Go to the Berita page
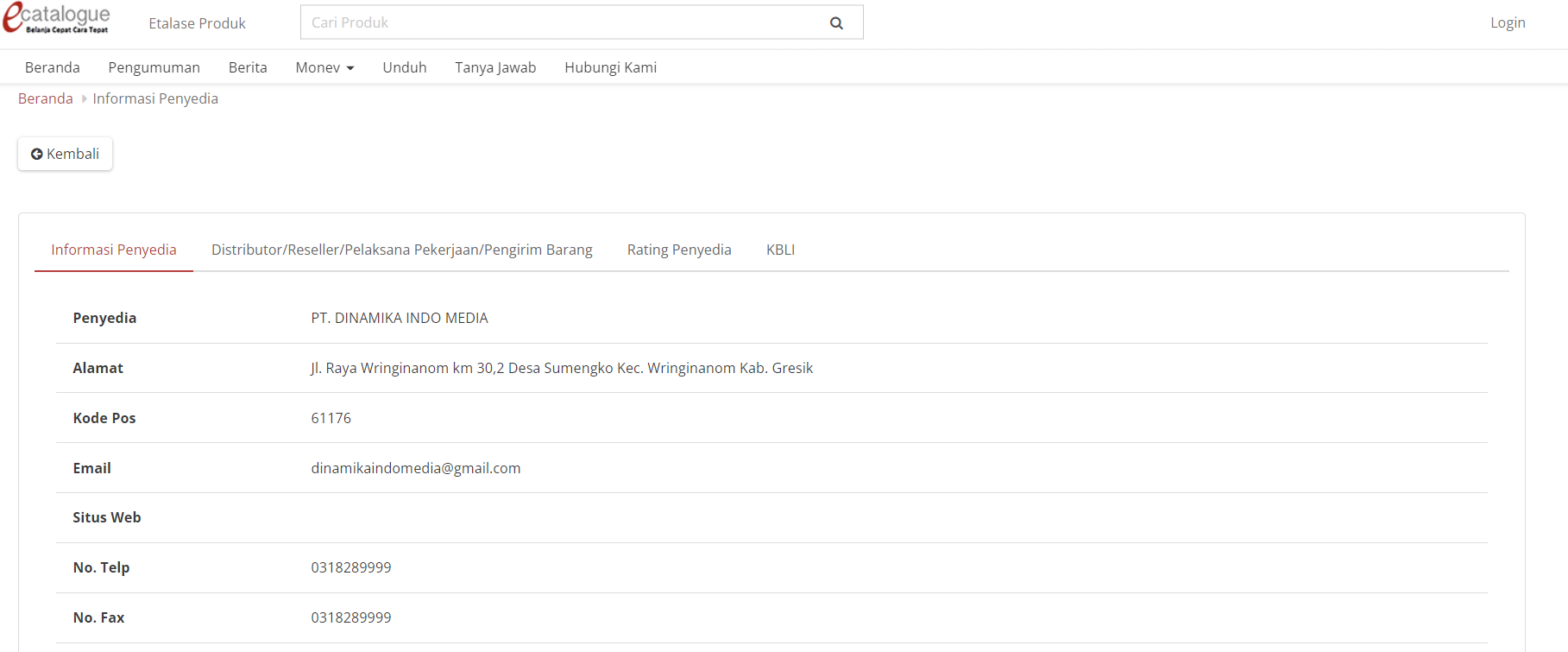Image resolution: width=1568 pixels, height=652 pixels. pyautogui.click(x=248, y=67)
